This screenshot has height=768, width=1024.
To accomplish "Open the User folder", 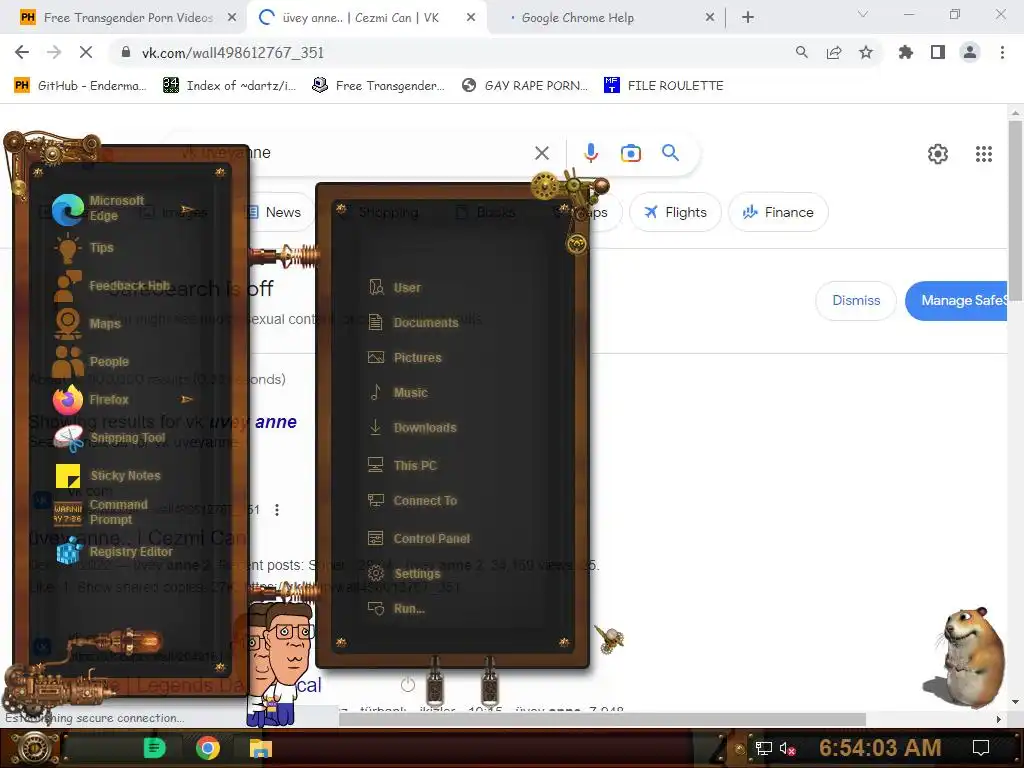I will 394,287.
